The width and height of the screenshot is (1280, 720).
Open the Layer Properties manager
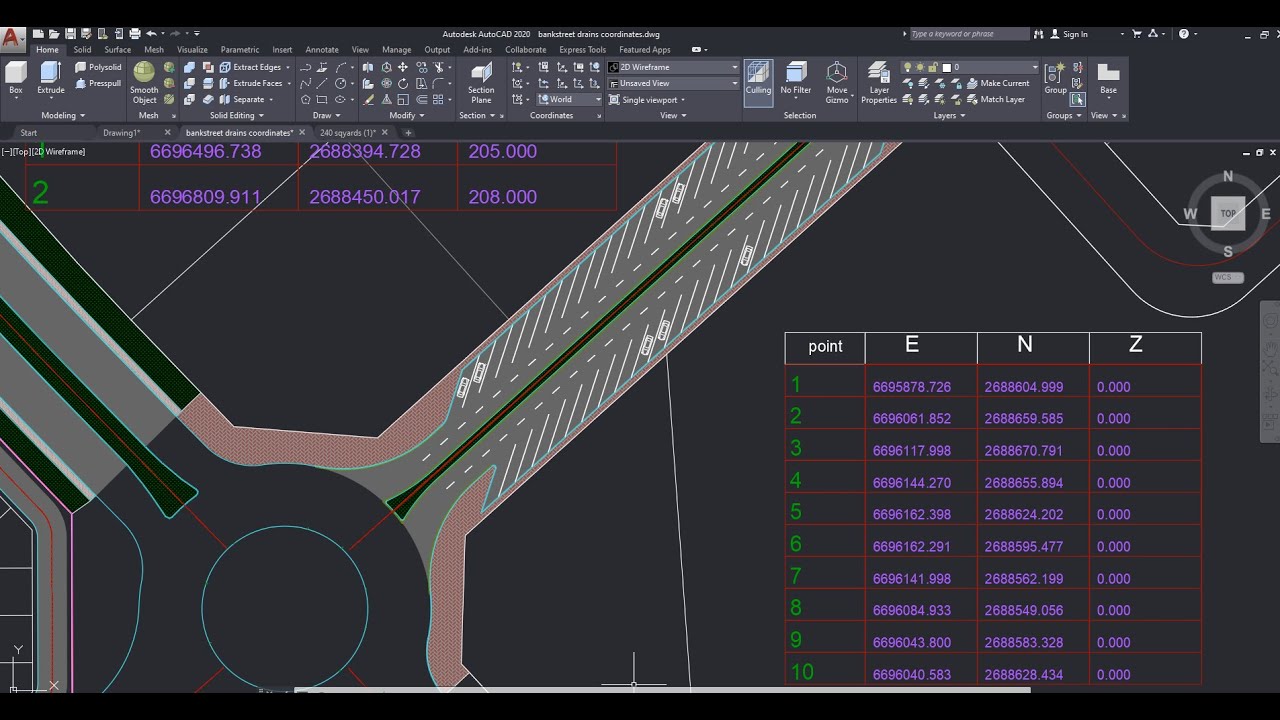(x=878, y=84)
